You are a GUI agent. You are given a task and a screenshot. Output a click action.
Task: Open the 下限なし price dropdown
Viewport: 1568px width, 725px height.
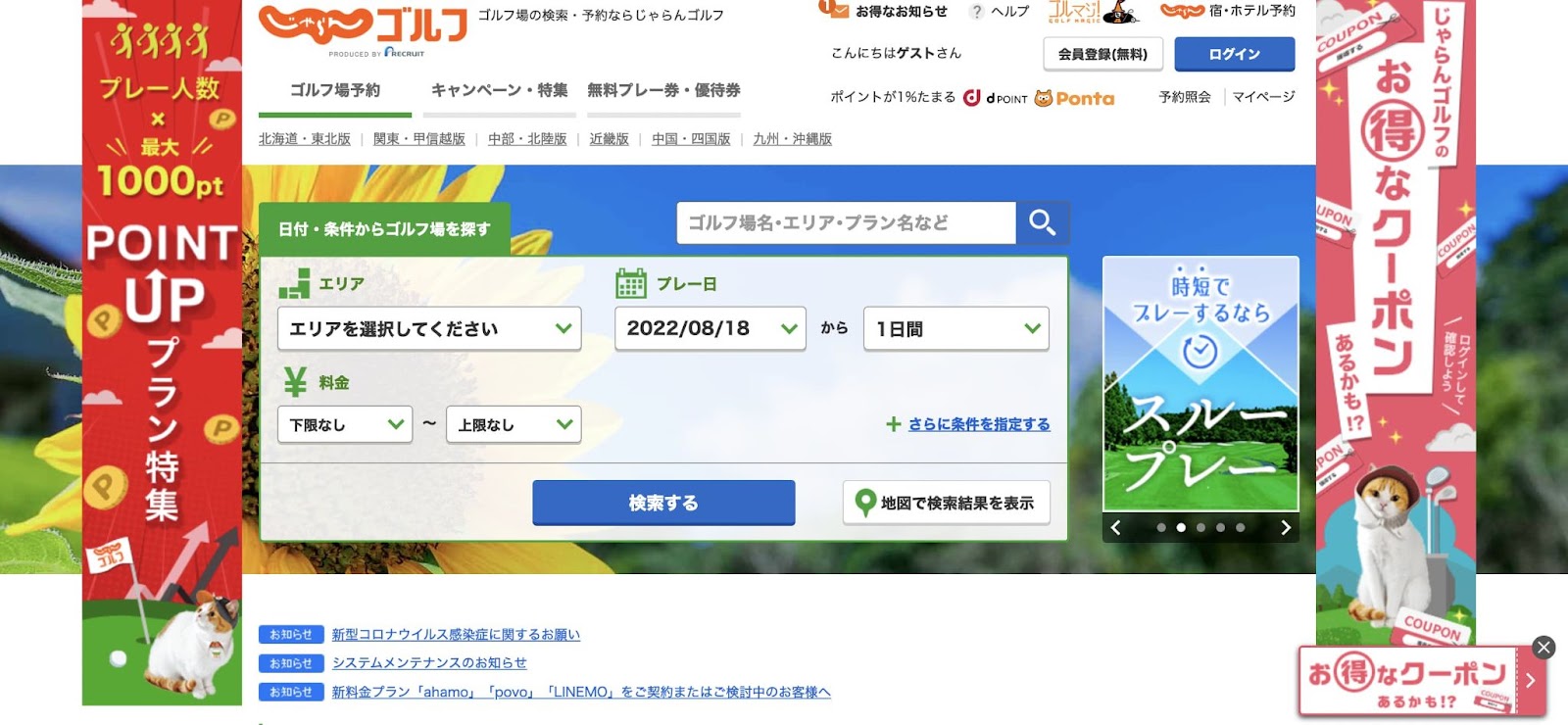tap(345, 424)
